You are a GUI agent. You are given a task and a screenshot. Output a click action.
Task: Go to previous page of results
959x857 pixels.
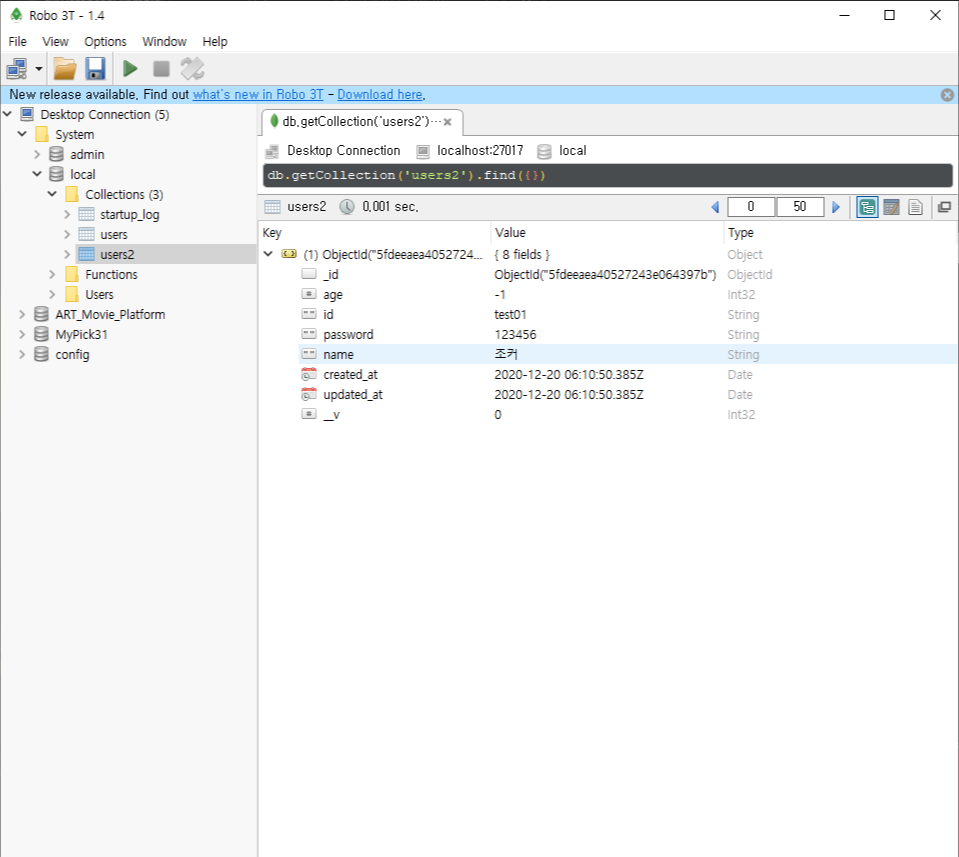715,207
